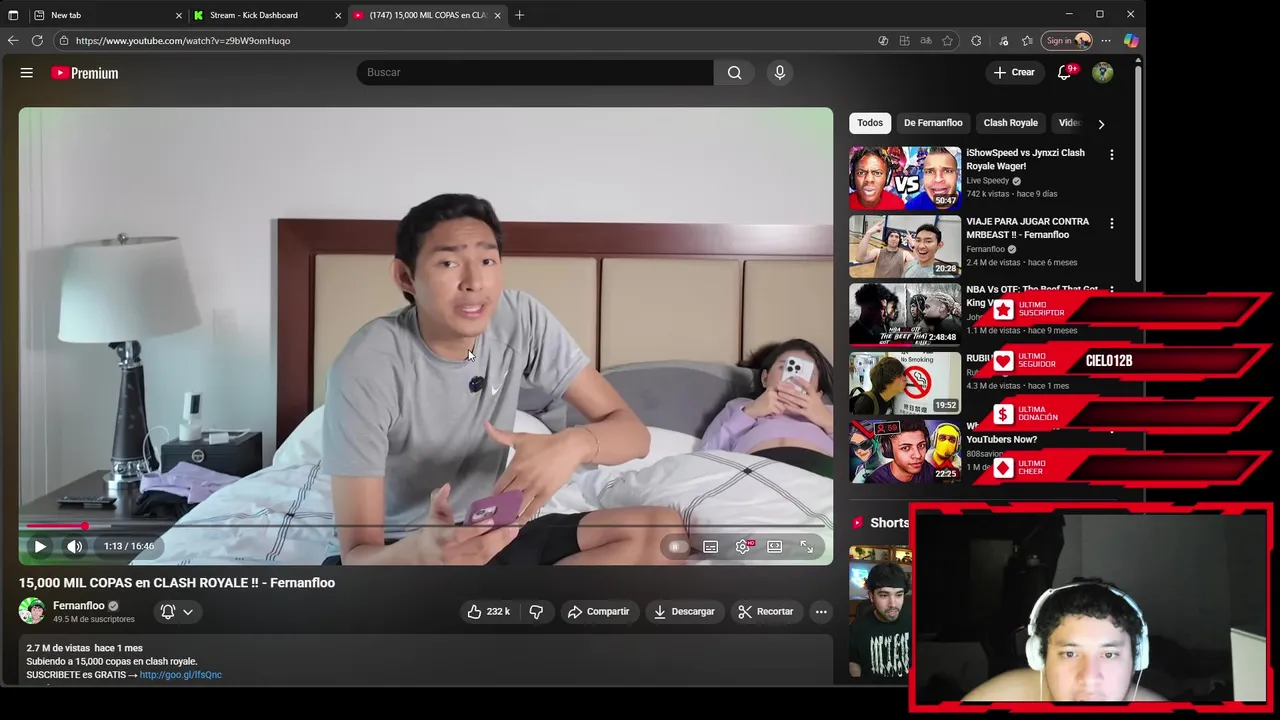This screenshot has height=720, width=1280.
Task: Sign in to Edge profile button
Action: point(1067,41)
